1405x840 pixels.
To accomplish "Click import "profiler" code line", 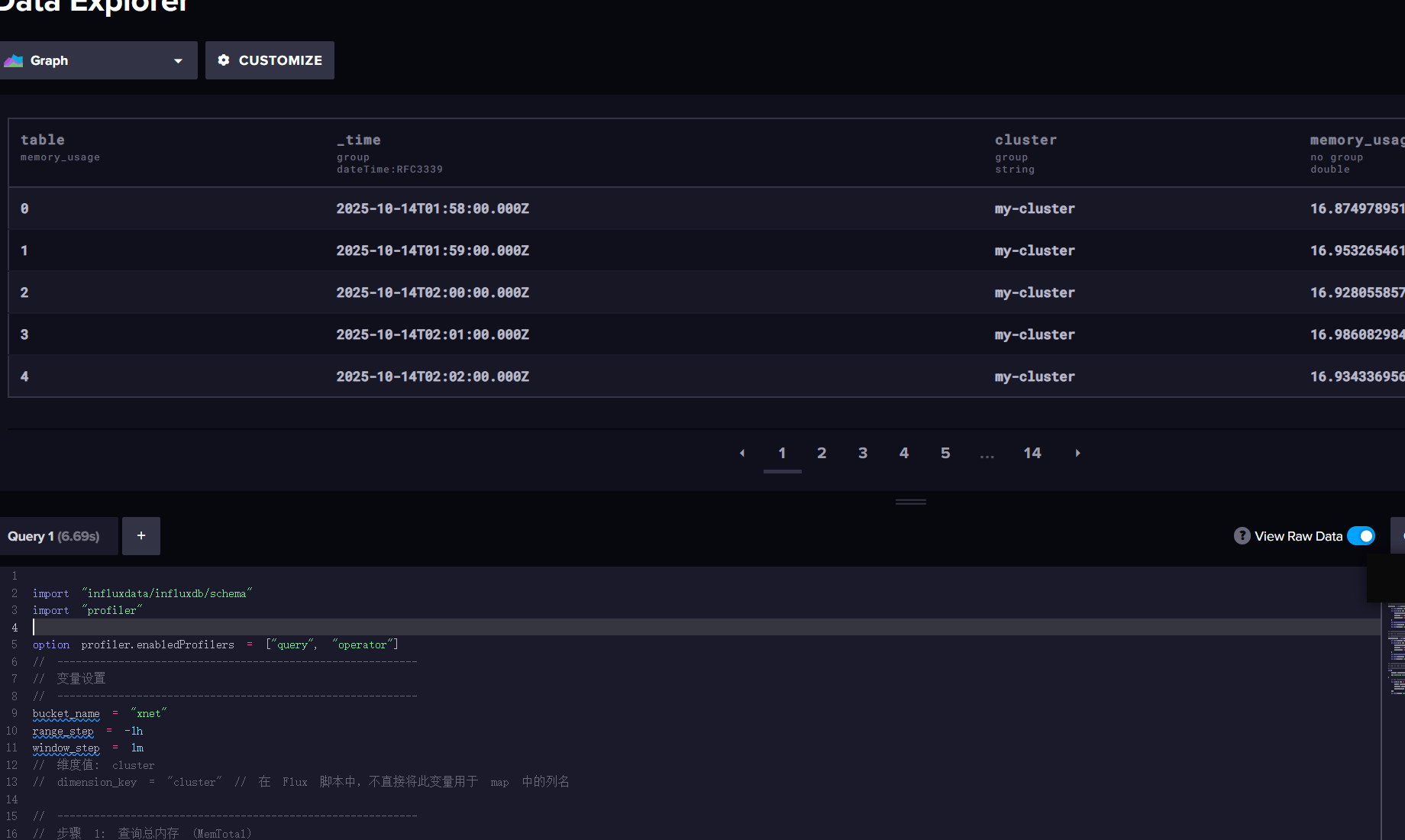I will pos(87,610).
